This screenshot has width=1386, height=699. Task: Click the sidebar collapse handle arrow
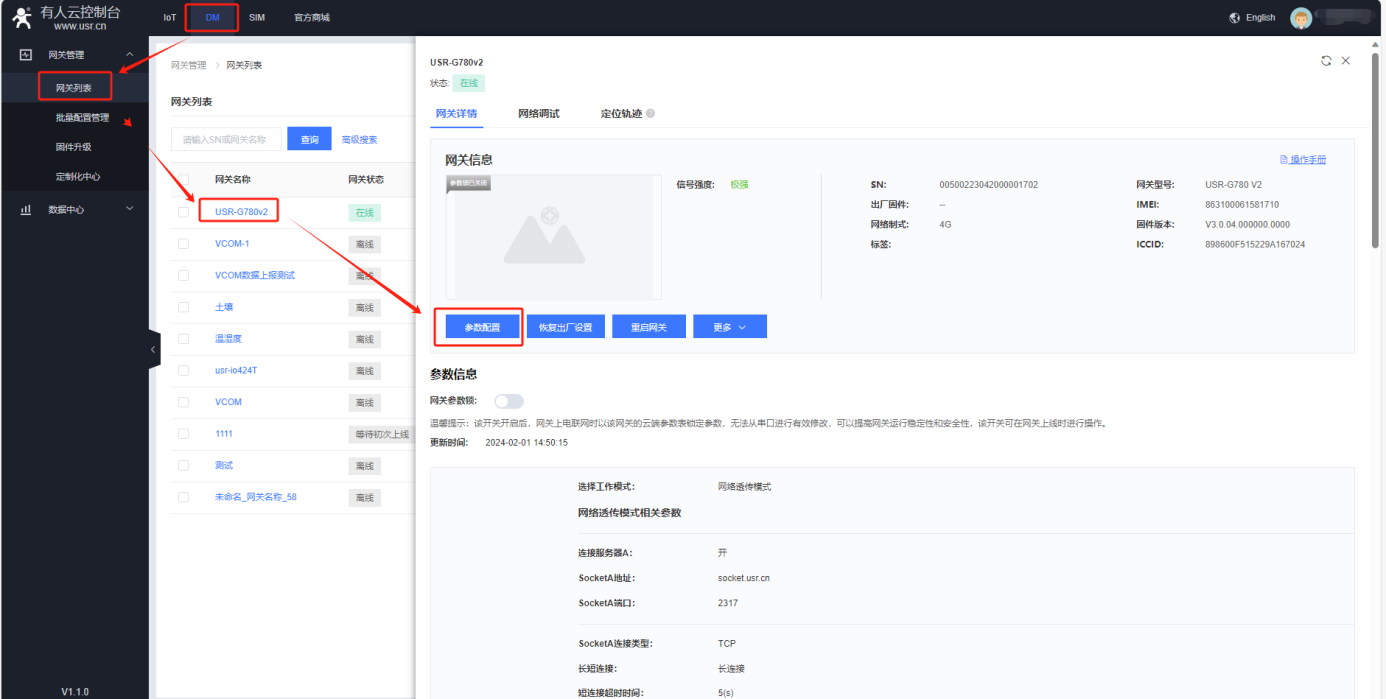tap(153, 350)
